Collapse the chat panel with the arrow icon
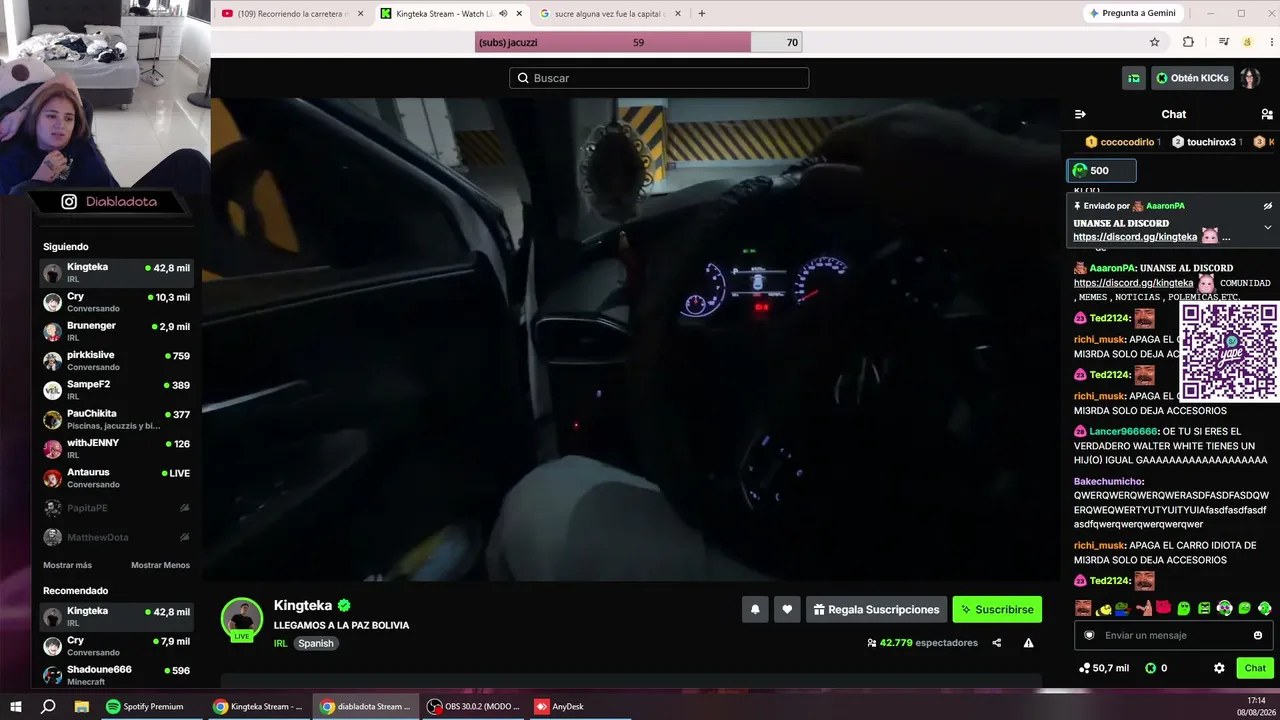Viewport: 1280px width, 720px height. 1080,114
